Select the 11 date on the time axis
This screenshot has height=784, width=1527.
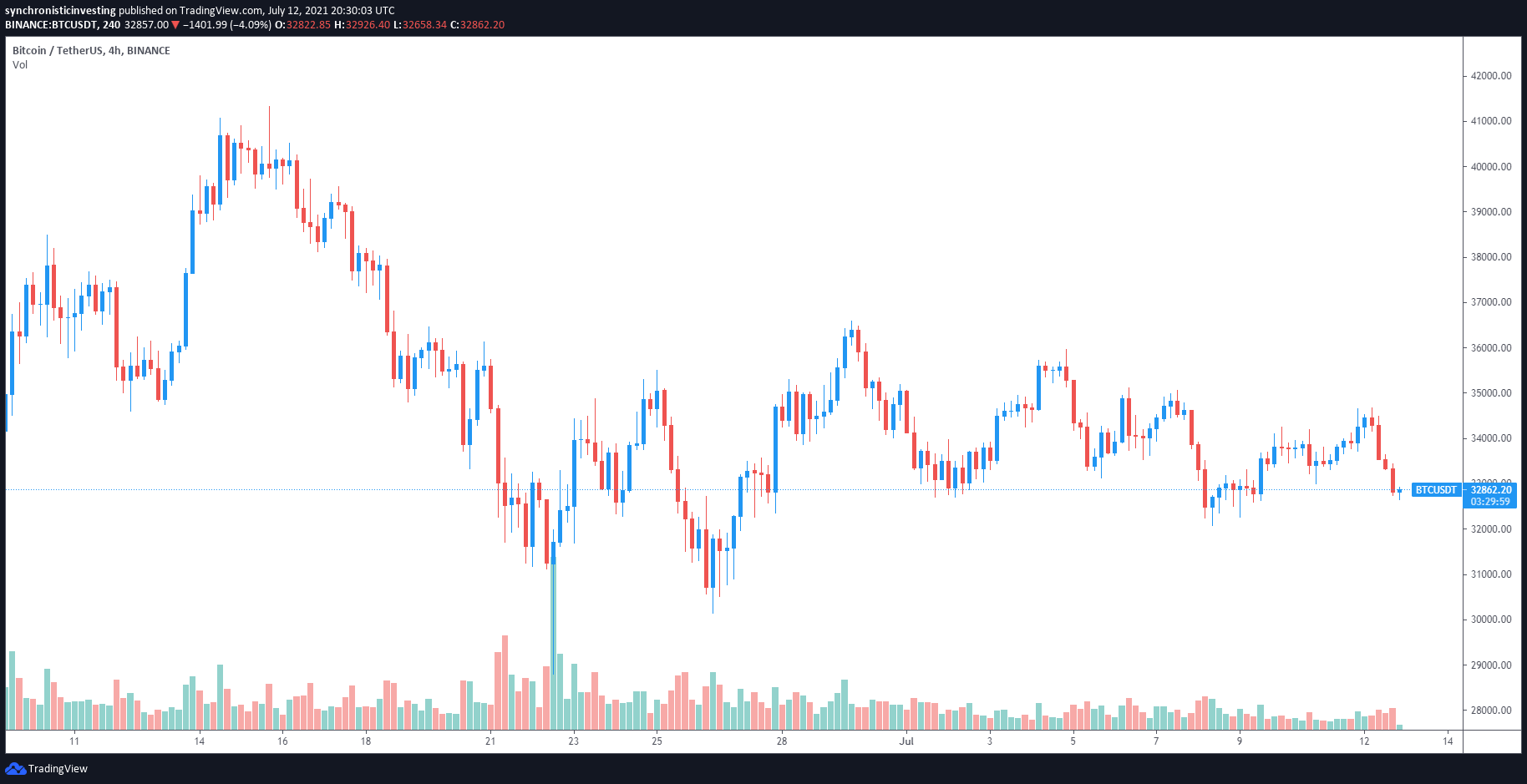74,741
